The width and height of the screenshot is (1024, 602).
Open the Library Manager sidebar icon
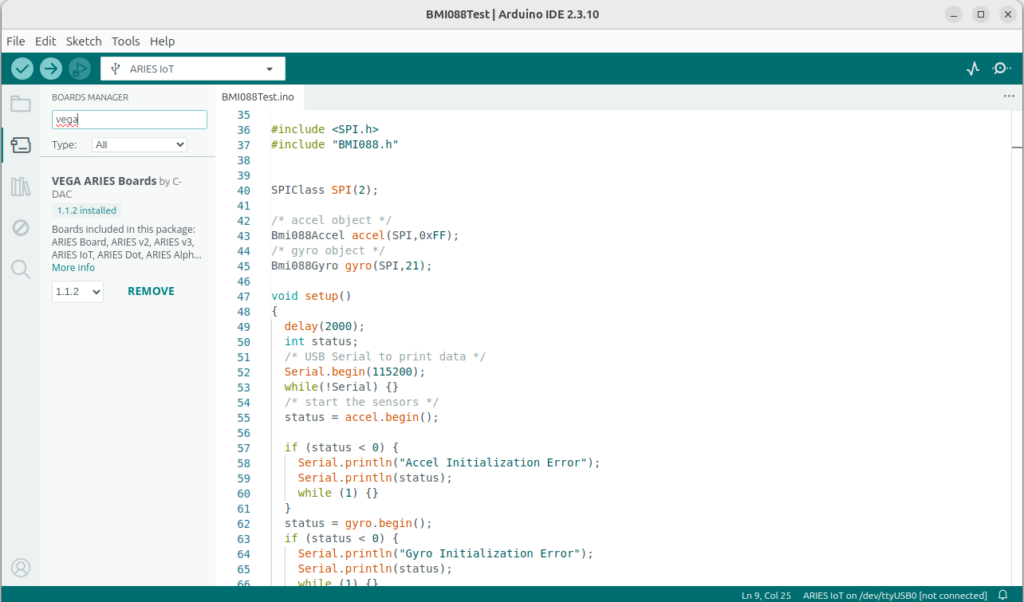tap(21, 187)
